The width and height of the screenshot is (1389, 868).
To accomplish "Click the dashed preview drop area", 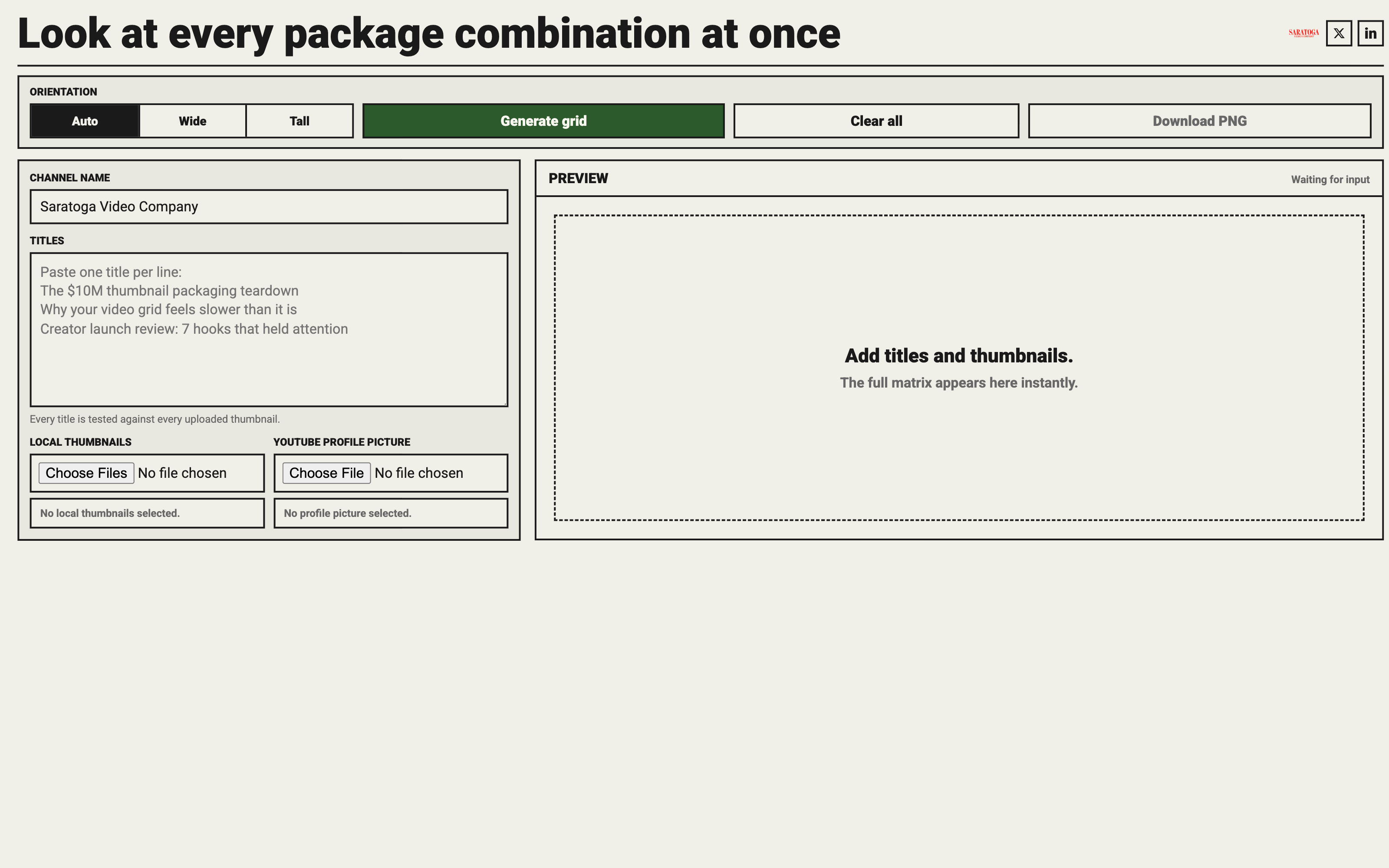I will pyautogui.click(x=959, y=368).
